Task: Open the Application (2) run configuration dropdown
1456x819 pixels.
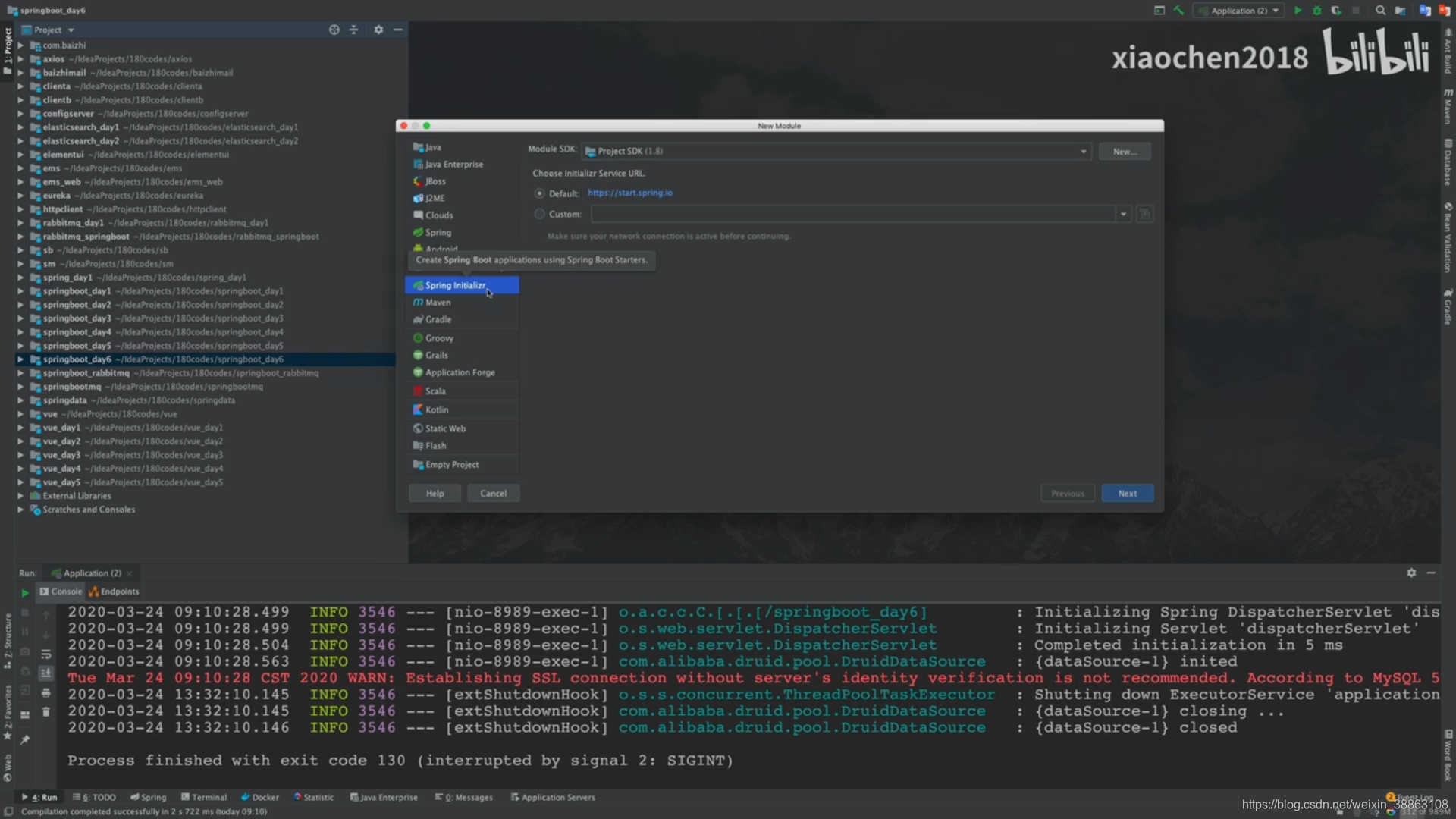Action: coord(1238,11)
